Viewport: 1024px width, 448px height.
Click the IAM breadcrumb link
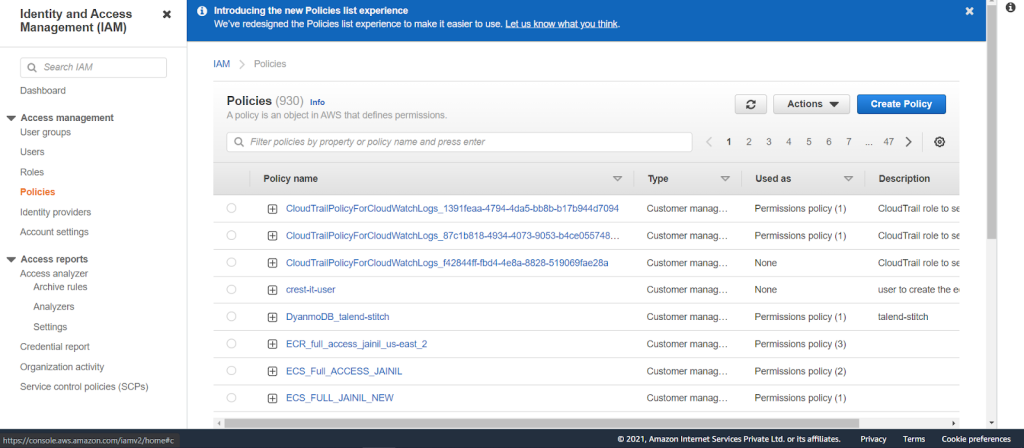(221, 64)
